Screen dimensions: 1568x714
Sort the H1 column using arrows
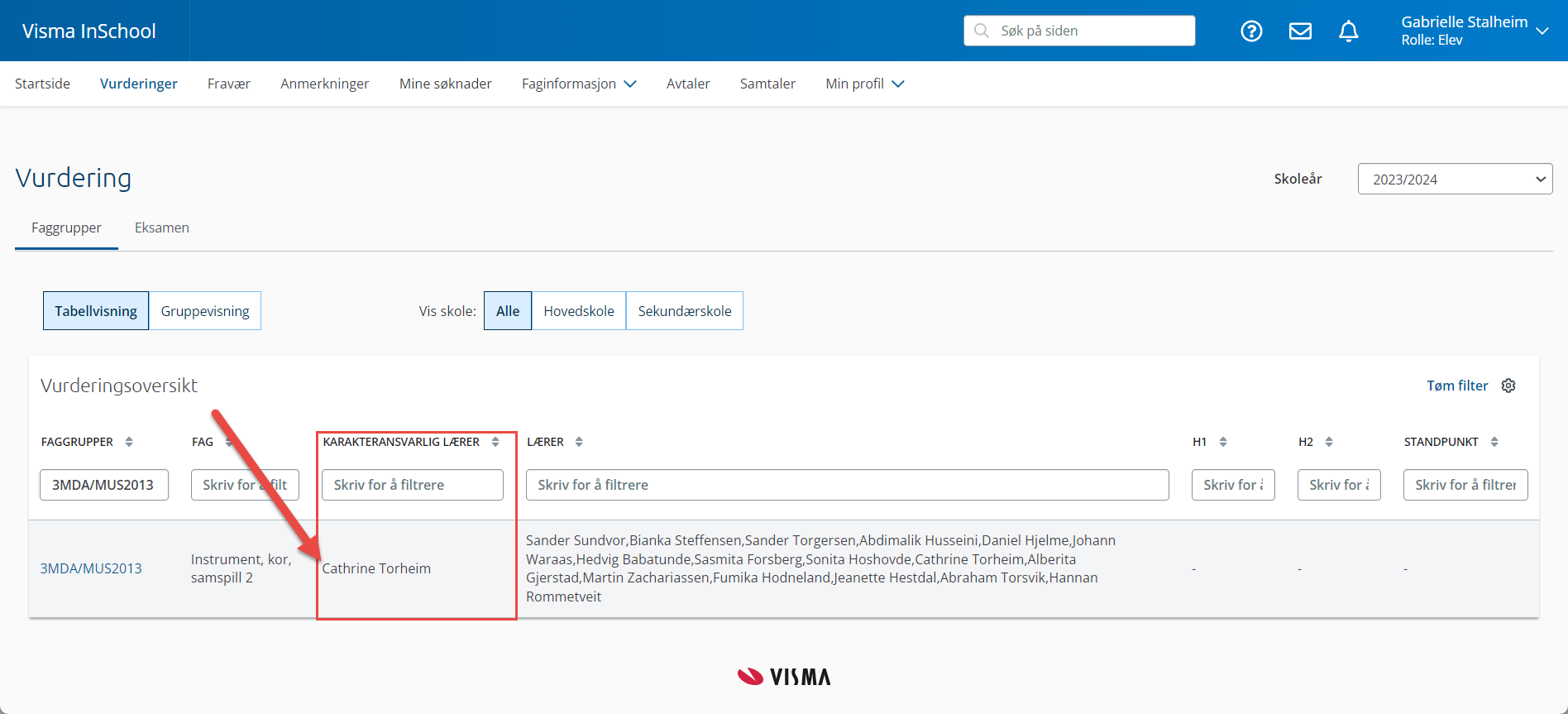click(x=1223, y=442)
